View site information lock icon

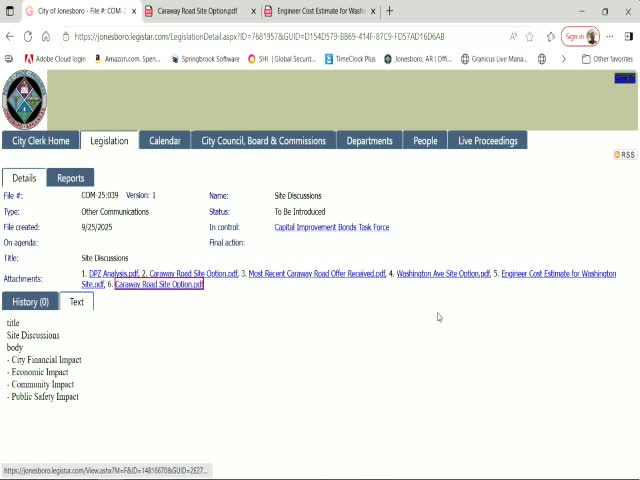[x=65, y=37]
